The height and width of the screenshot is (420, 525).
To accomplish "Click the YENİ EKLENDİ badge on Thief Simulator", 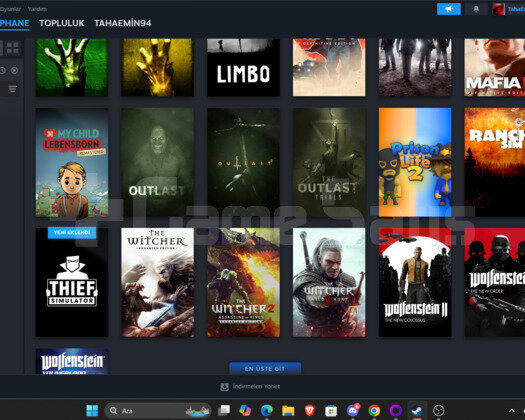I will pyautogui.click(x=72, y=233).
